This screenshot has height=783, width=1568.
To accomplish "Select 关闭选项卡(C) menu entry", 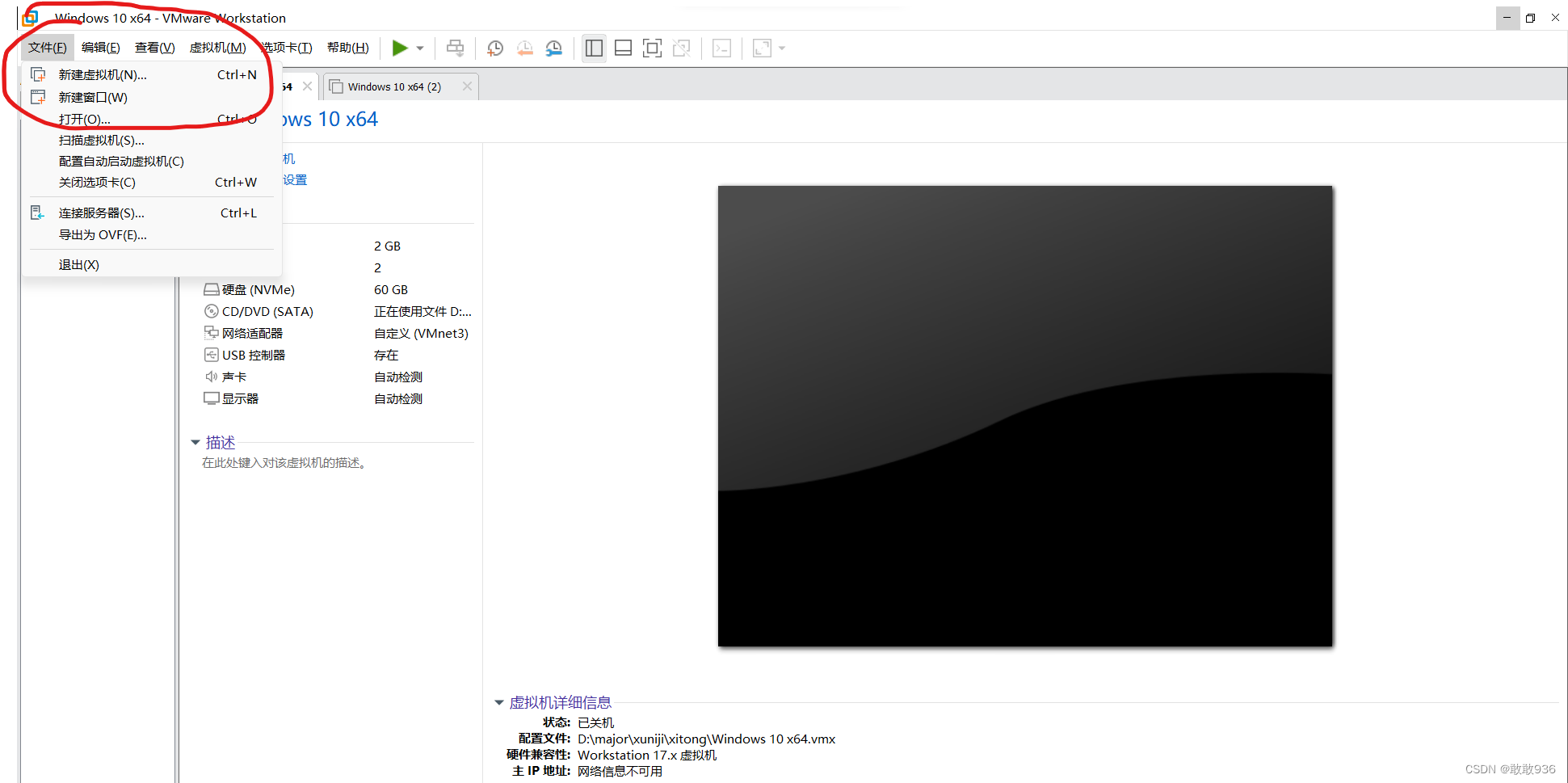I will click(152, 183).
